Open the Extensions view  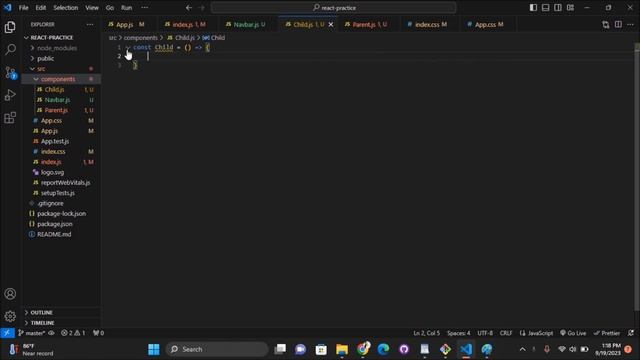coord(10,118)
